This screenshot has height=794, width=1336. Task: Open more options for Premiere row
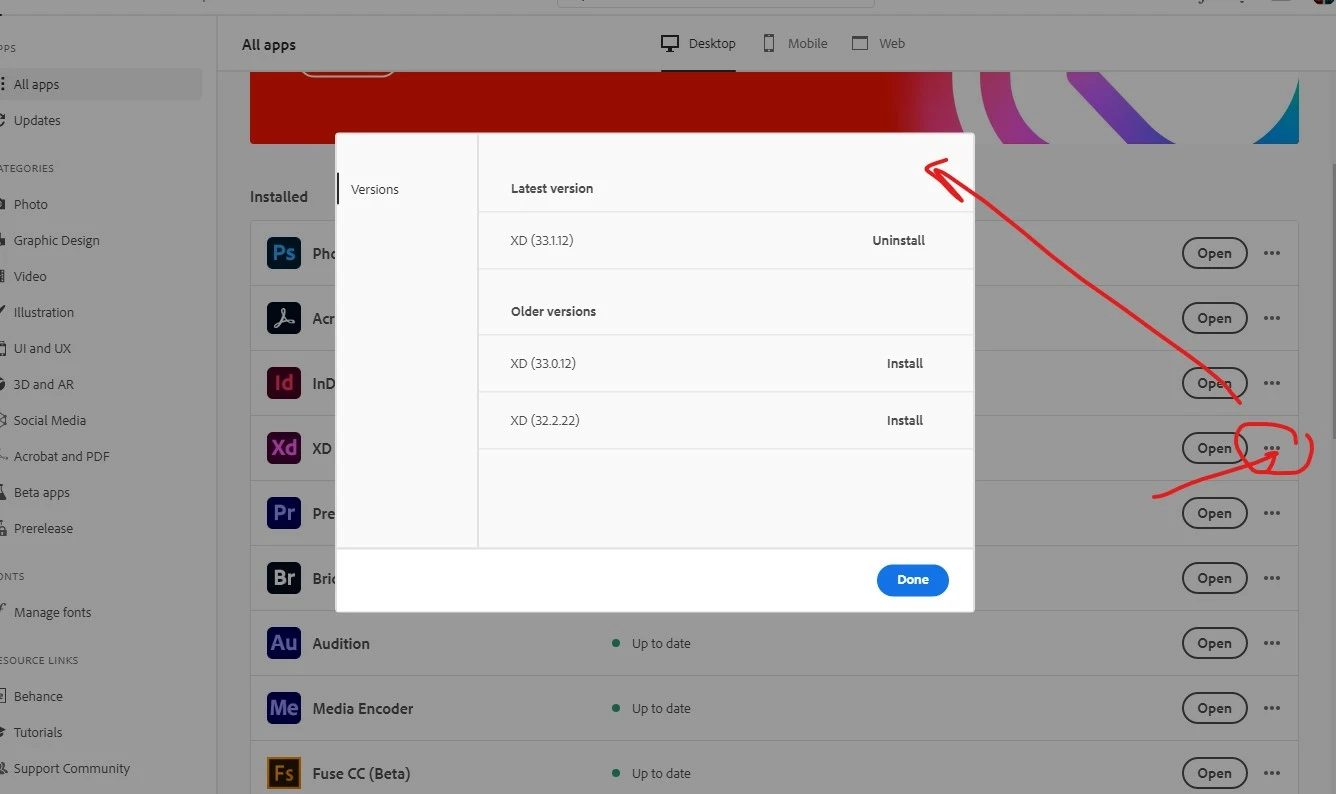coord(1272,513)
